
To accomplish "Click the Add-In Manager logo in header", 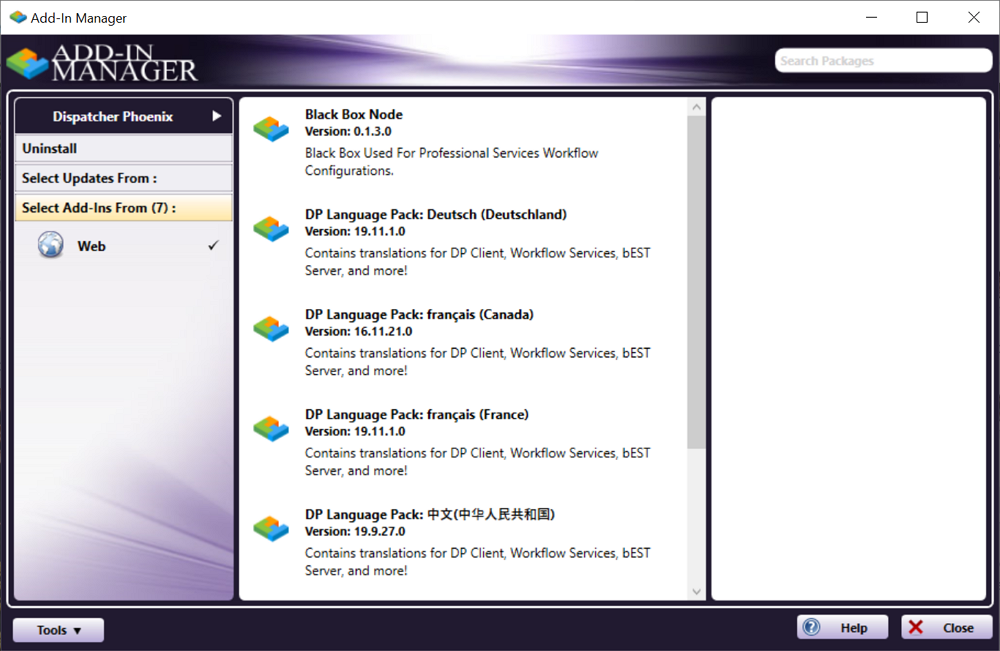I will tap(102, 63).
